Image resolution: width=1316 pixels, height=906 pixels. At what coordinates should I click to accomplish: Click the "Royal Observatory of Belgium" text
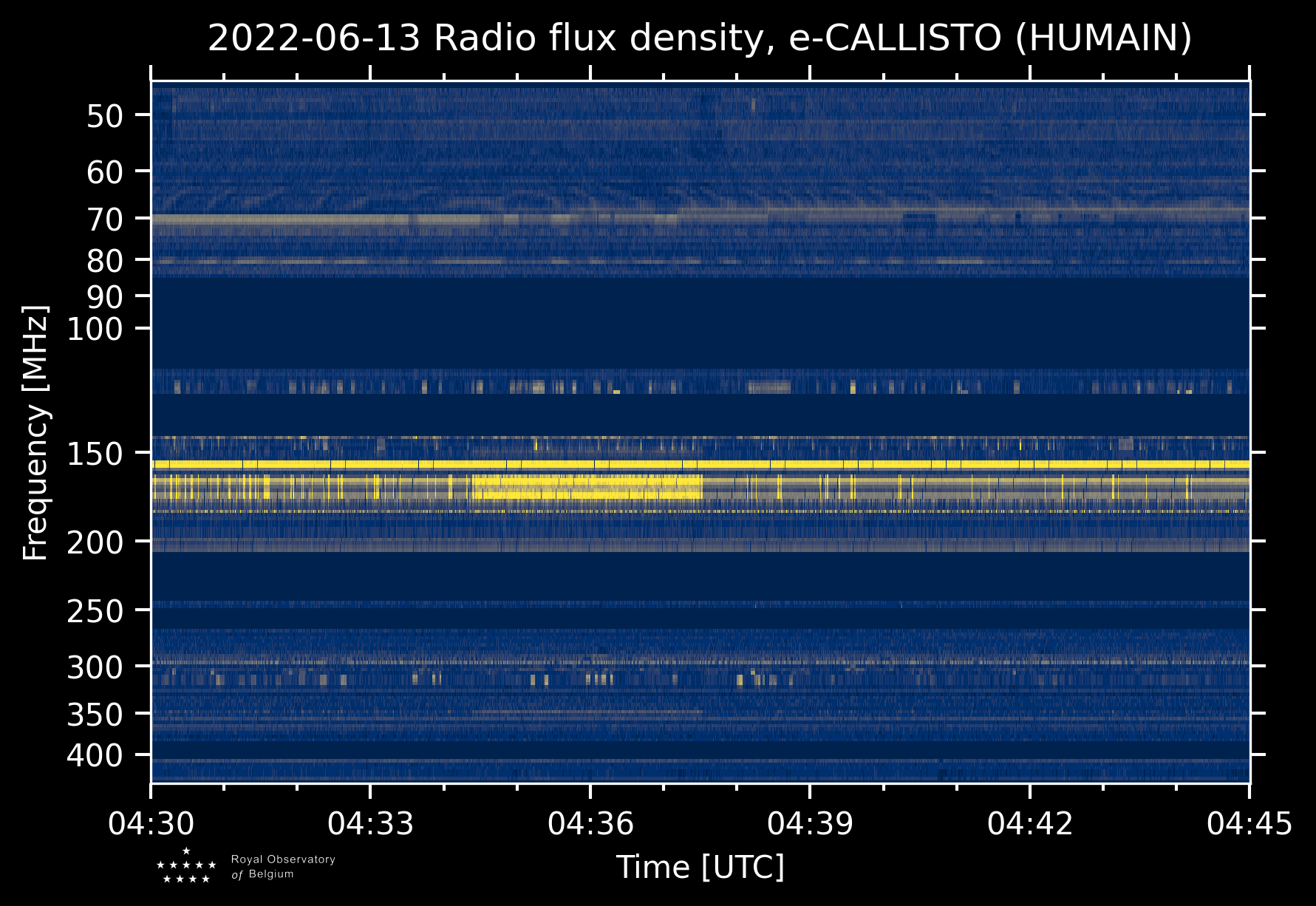[282, 867]
